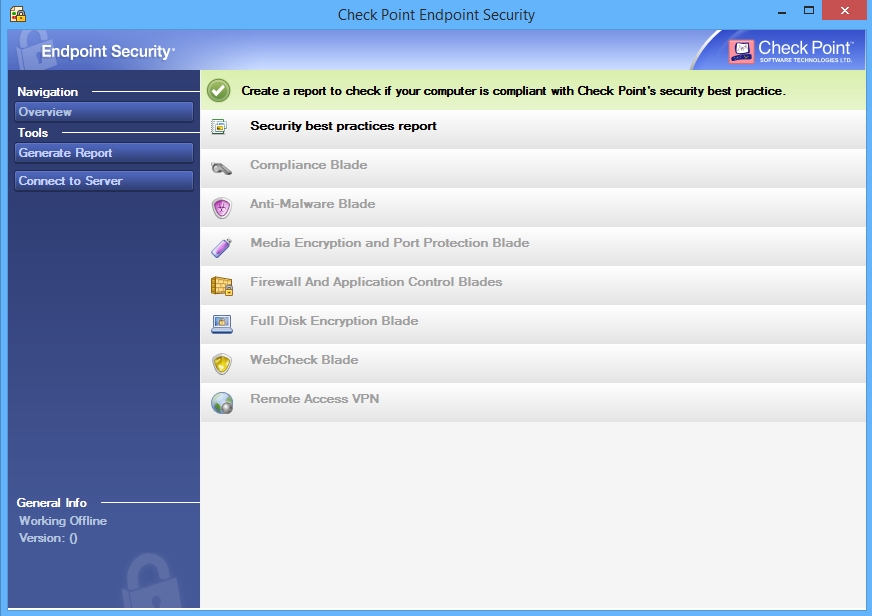
Task: Click the Firewall brick wall icon
Action: point(221,285)
